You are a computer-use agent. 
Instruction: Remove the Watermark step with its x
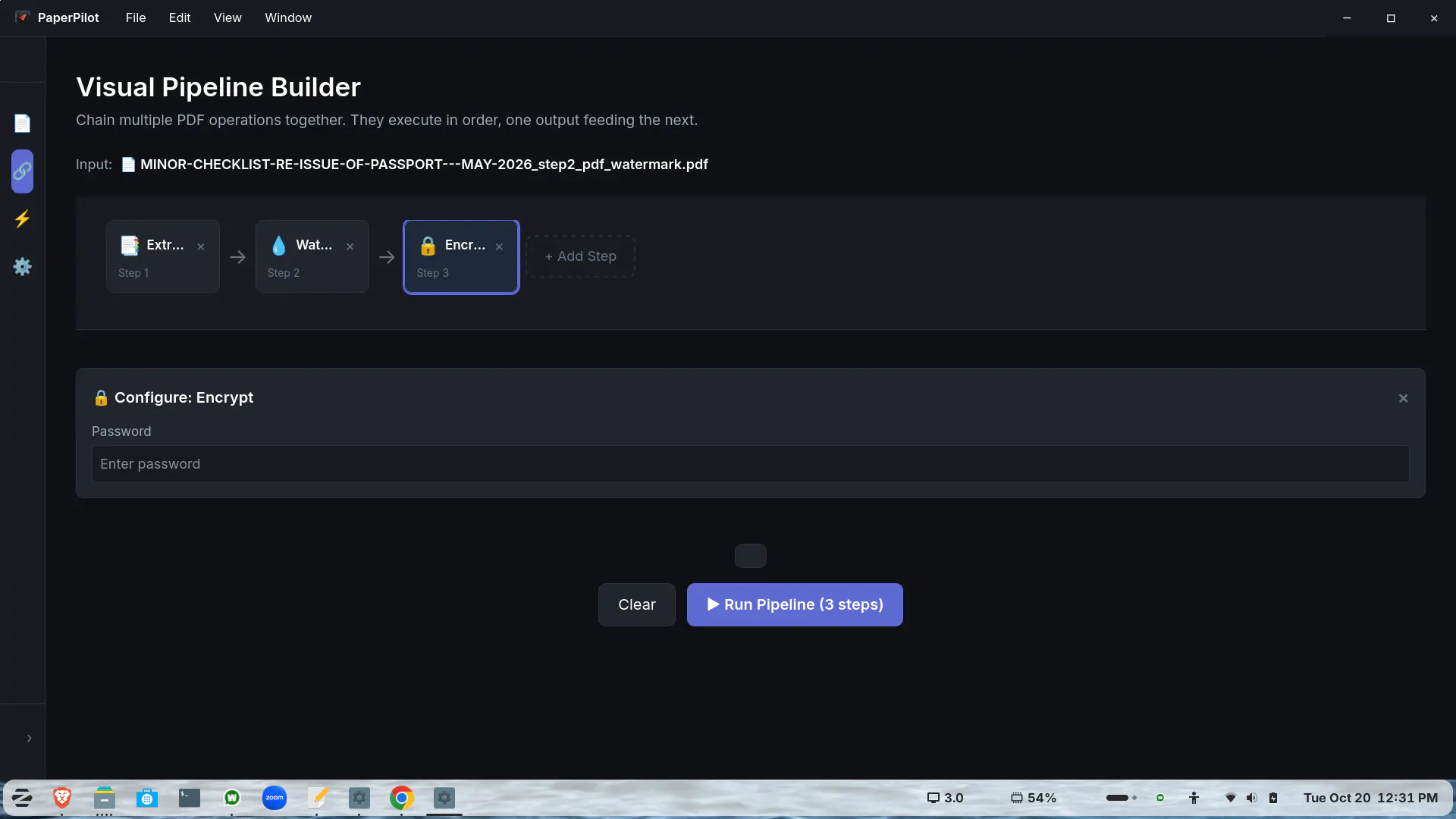click(x=350, y=246)
